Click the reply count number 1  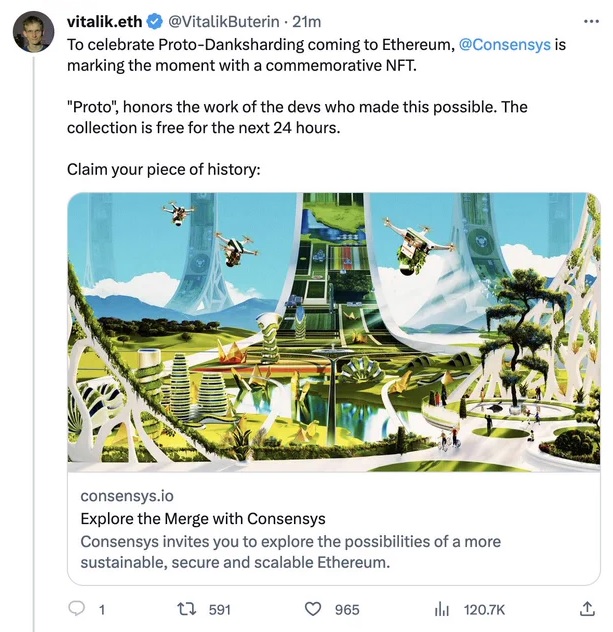tap(102, 609)
